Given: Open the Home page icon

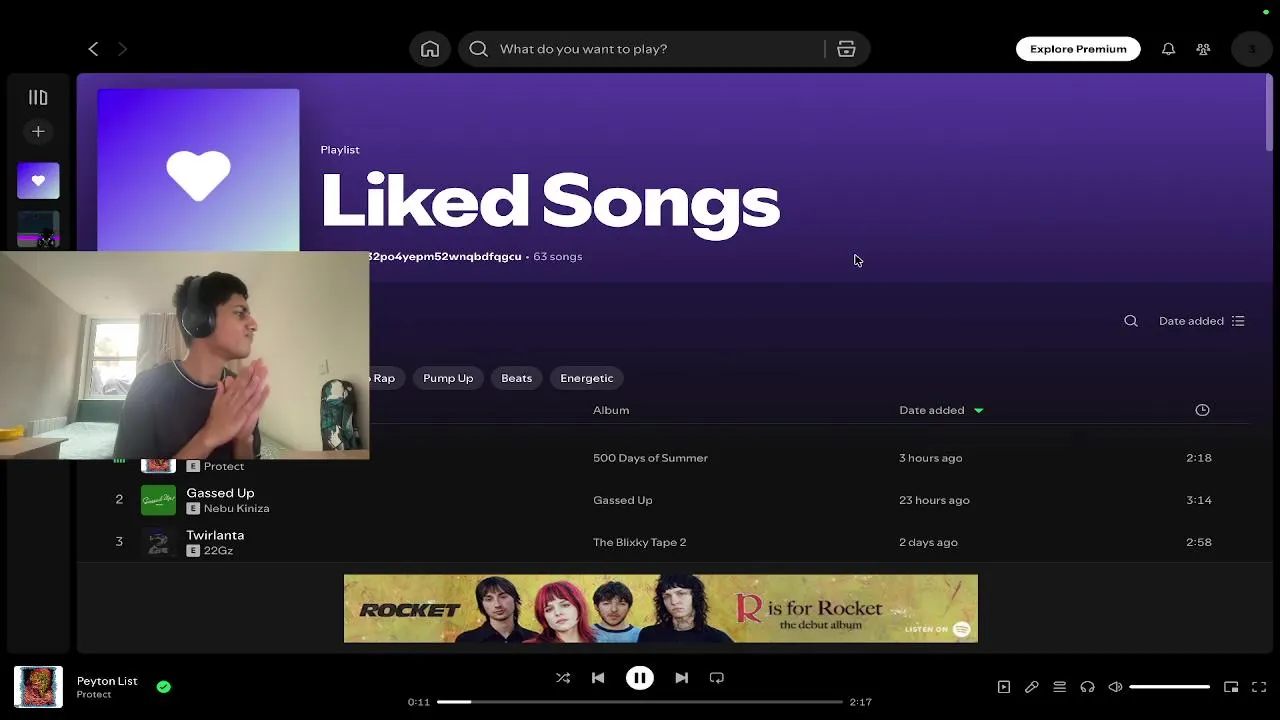Looking at the screenshot, I should (430, 49).
